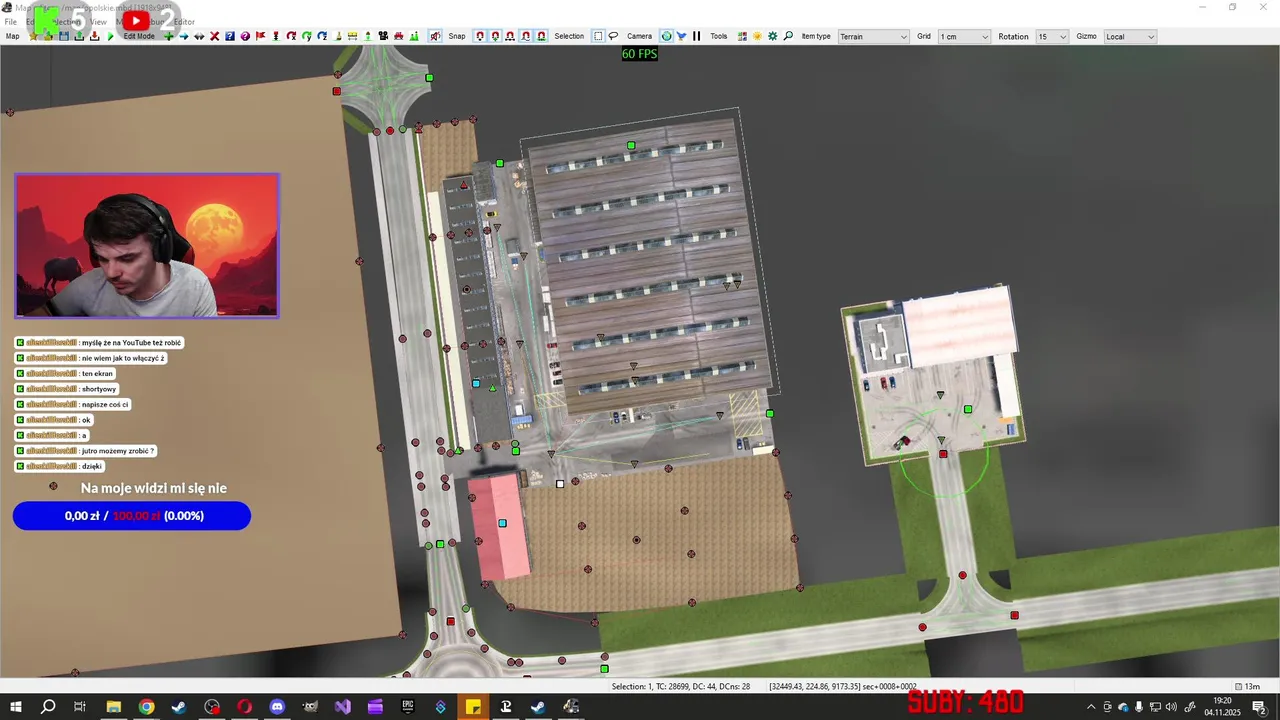Open the Grid dropdown showing 1 cm
The height and width of the screenshot is (720, 1280).
[964, 36]
